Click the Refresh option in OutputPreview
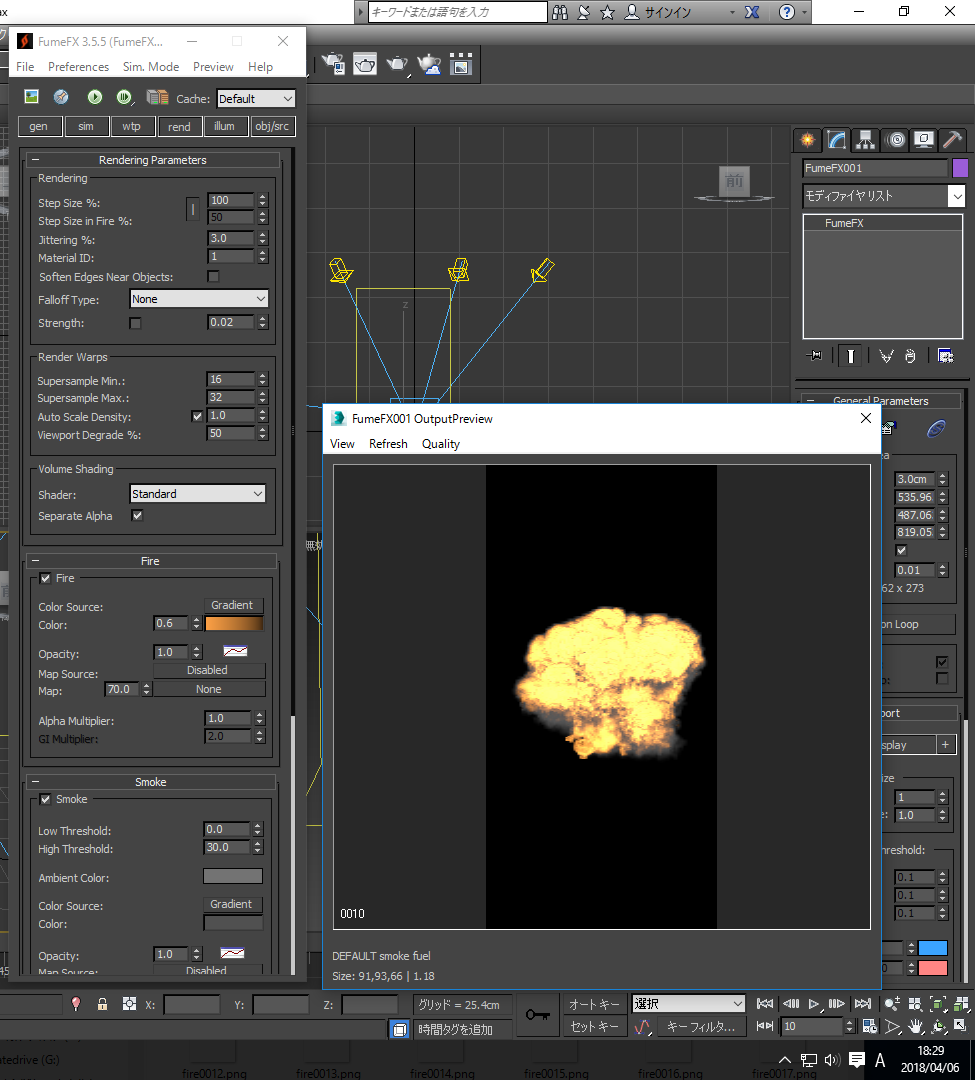Screen dimensions: 975x1080 pyautogui.click(x=388, y=443)
